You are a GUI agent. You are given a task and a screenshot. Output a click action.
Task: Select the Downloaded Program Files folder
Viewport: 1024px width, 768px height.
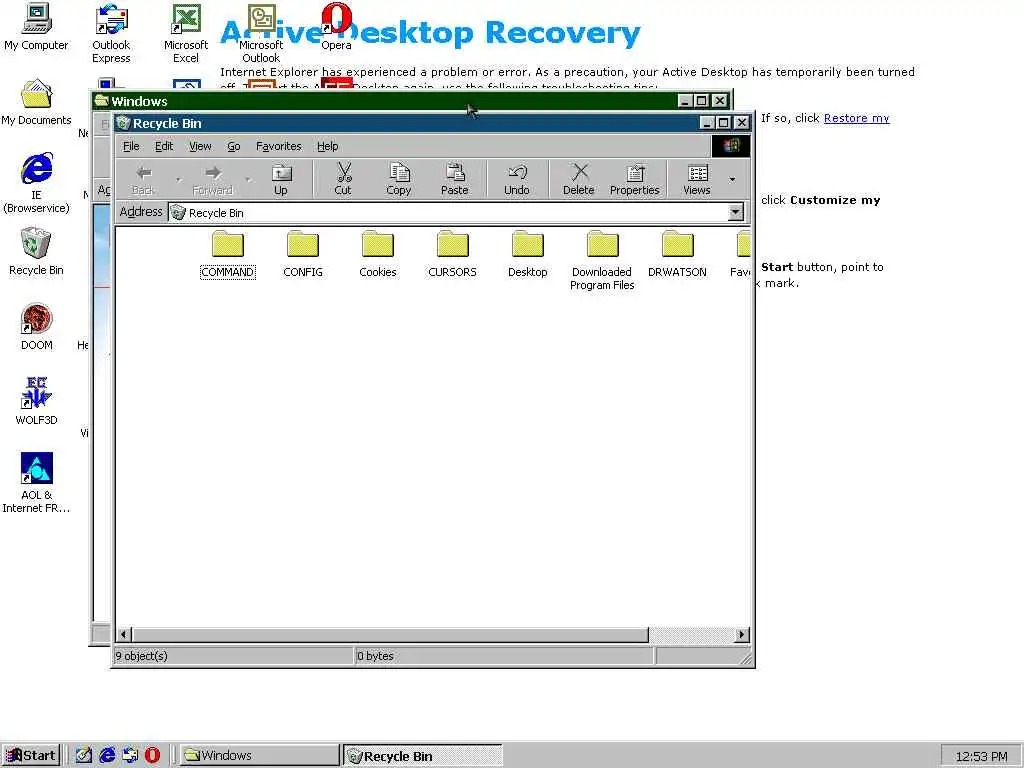pyautogui.click(x=602, y=261)
